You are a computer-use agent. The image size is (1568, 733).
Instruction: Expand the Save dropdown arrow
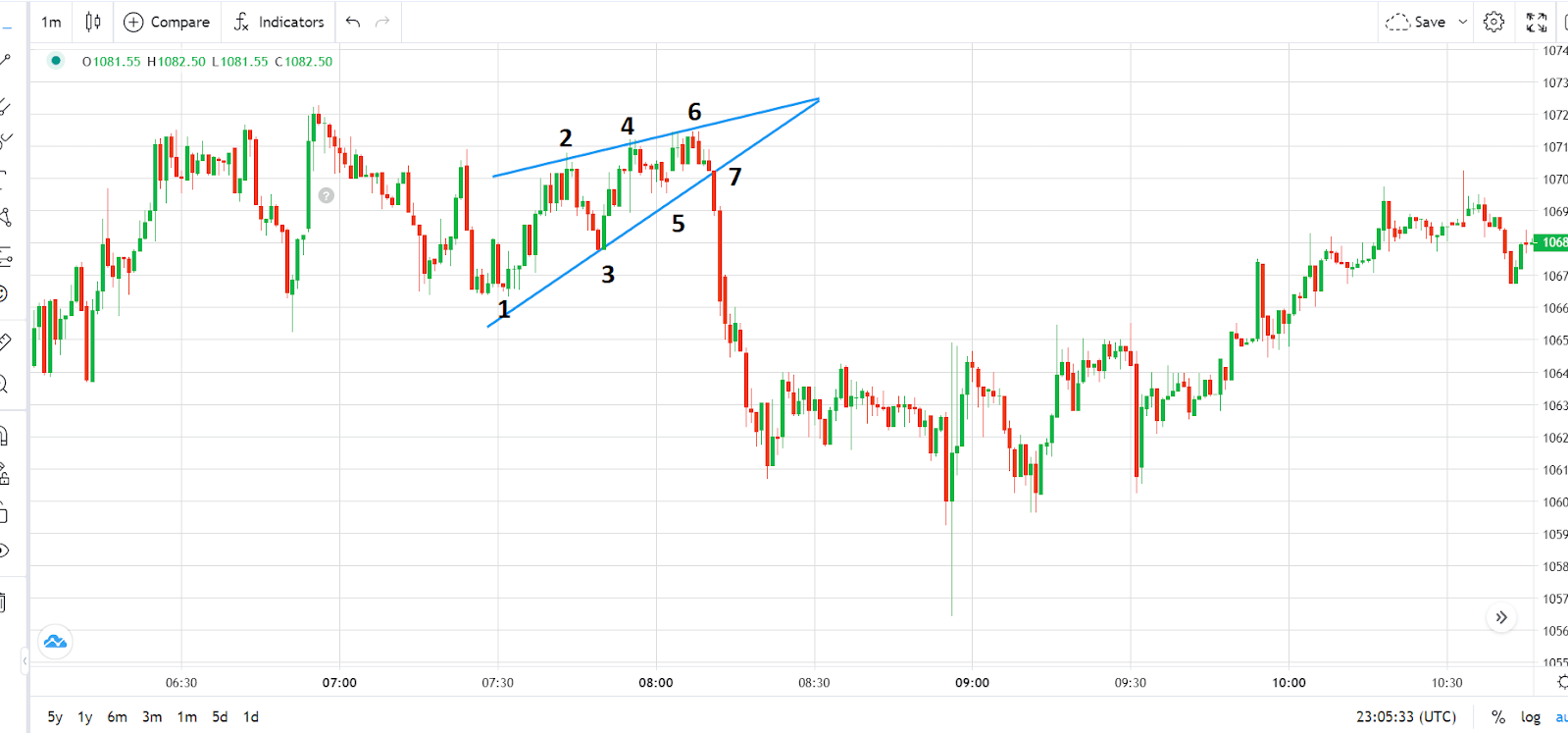pos(1463,22)
